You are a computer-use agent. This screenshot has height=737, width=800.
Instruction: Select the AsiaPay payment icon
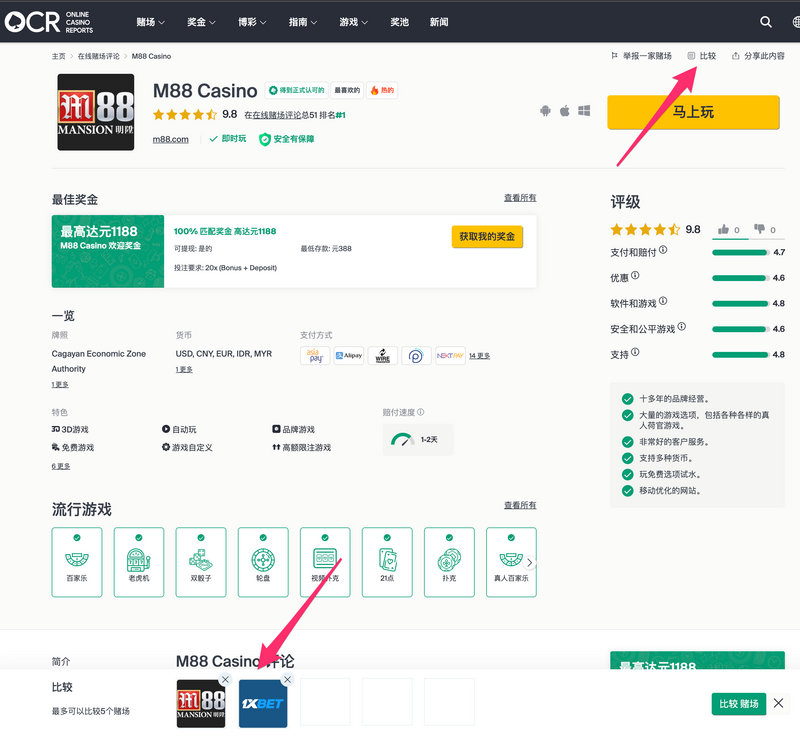coord(315,355)
